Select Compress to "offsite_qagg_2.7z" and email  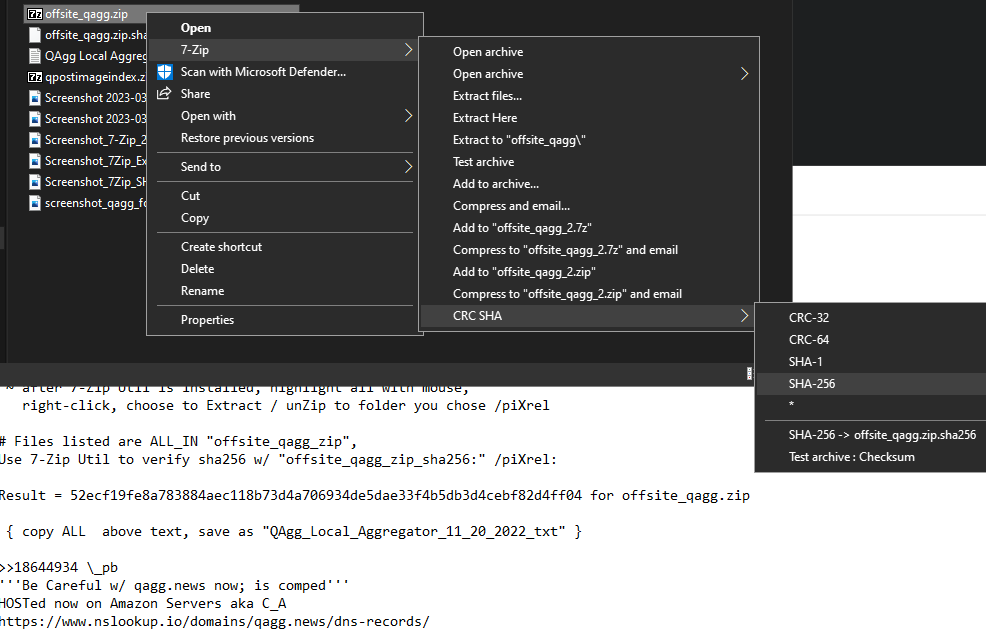(589, 250)
